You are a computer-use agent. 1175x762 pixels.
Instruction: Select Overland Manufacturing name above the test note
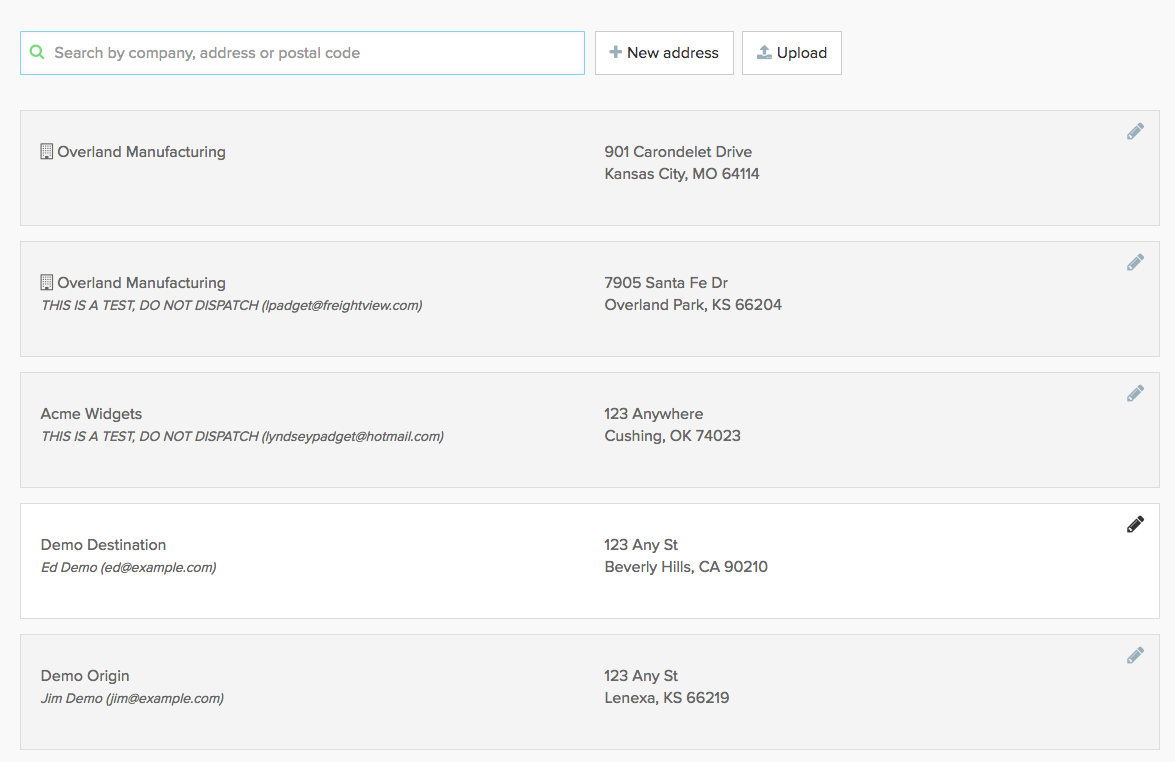142,282
